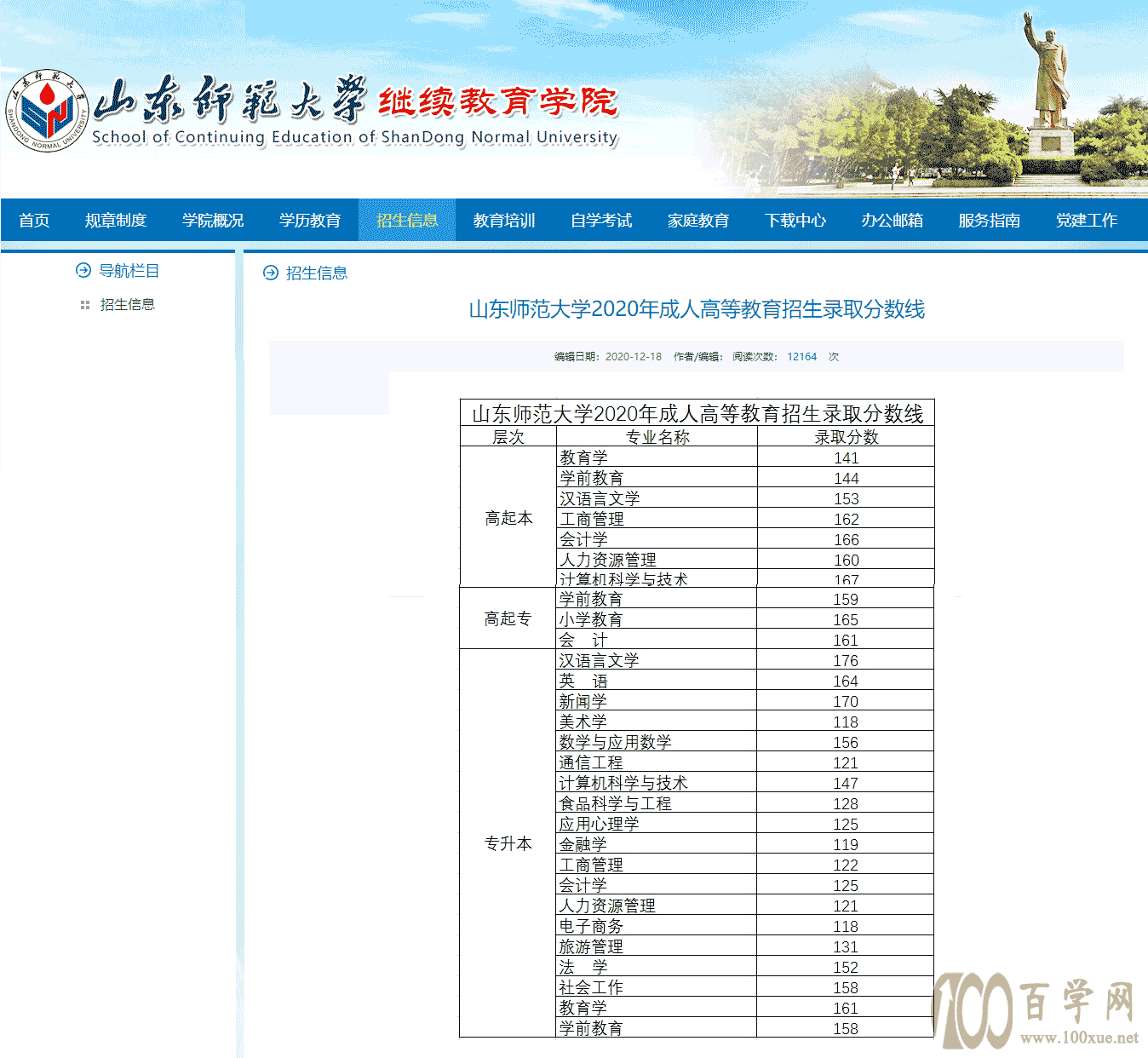Click the 电子商务 major cell
The width and height of the screenshot is (1148, 1058).
(657, 926)
